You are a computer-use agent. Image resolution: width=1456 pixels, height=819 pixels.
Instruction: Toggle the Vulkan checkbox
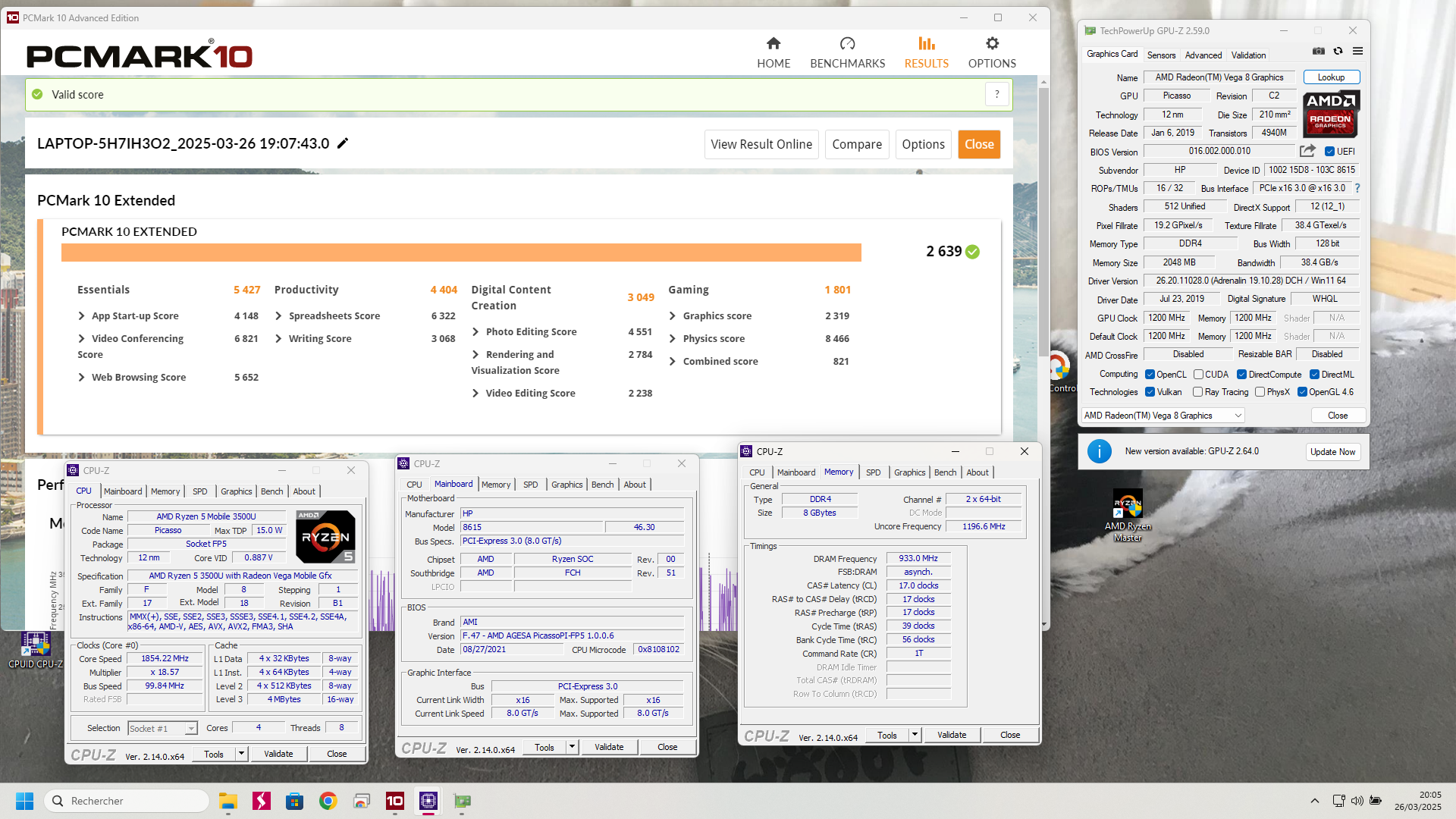click(1150, 392)
